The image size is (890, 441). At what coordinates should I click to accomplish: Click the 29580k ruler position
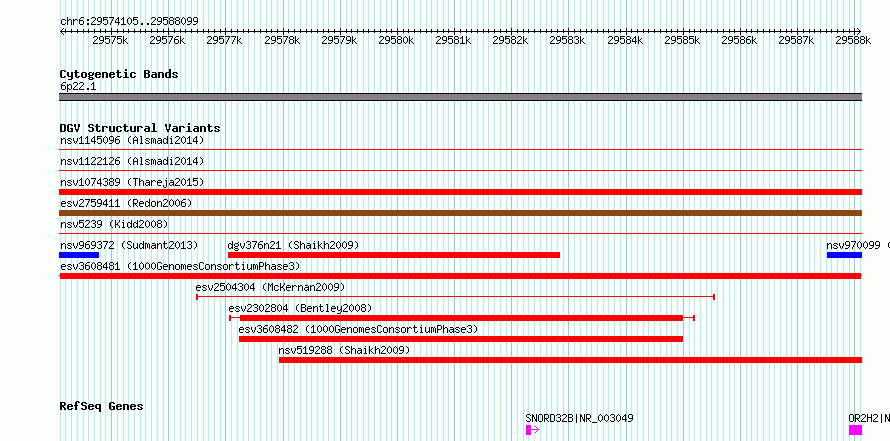pyautogui.click(x=396, y=40)
